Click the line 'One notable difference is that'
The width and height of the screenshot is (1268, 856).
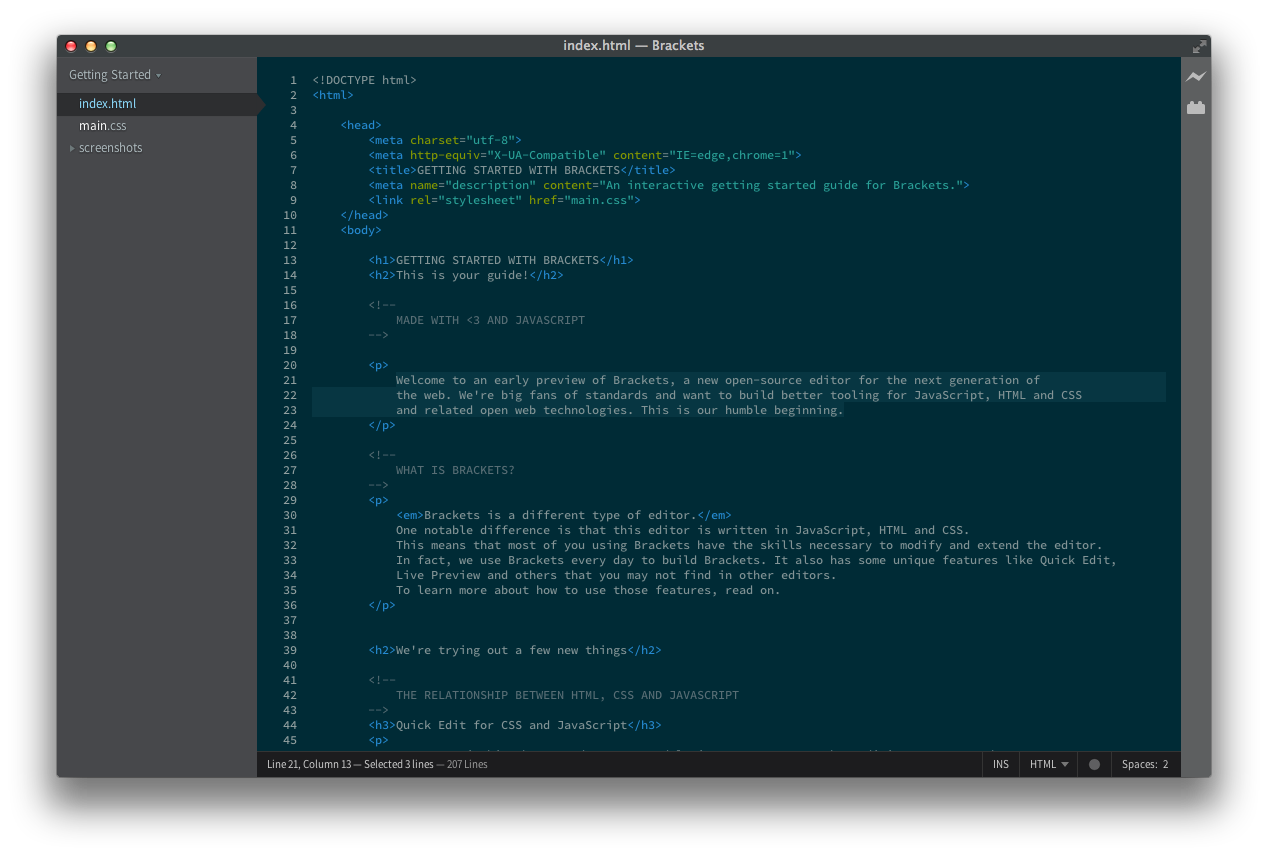pyautogui.click(x=683, y=530)
